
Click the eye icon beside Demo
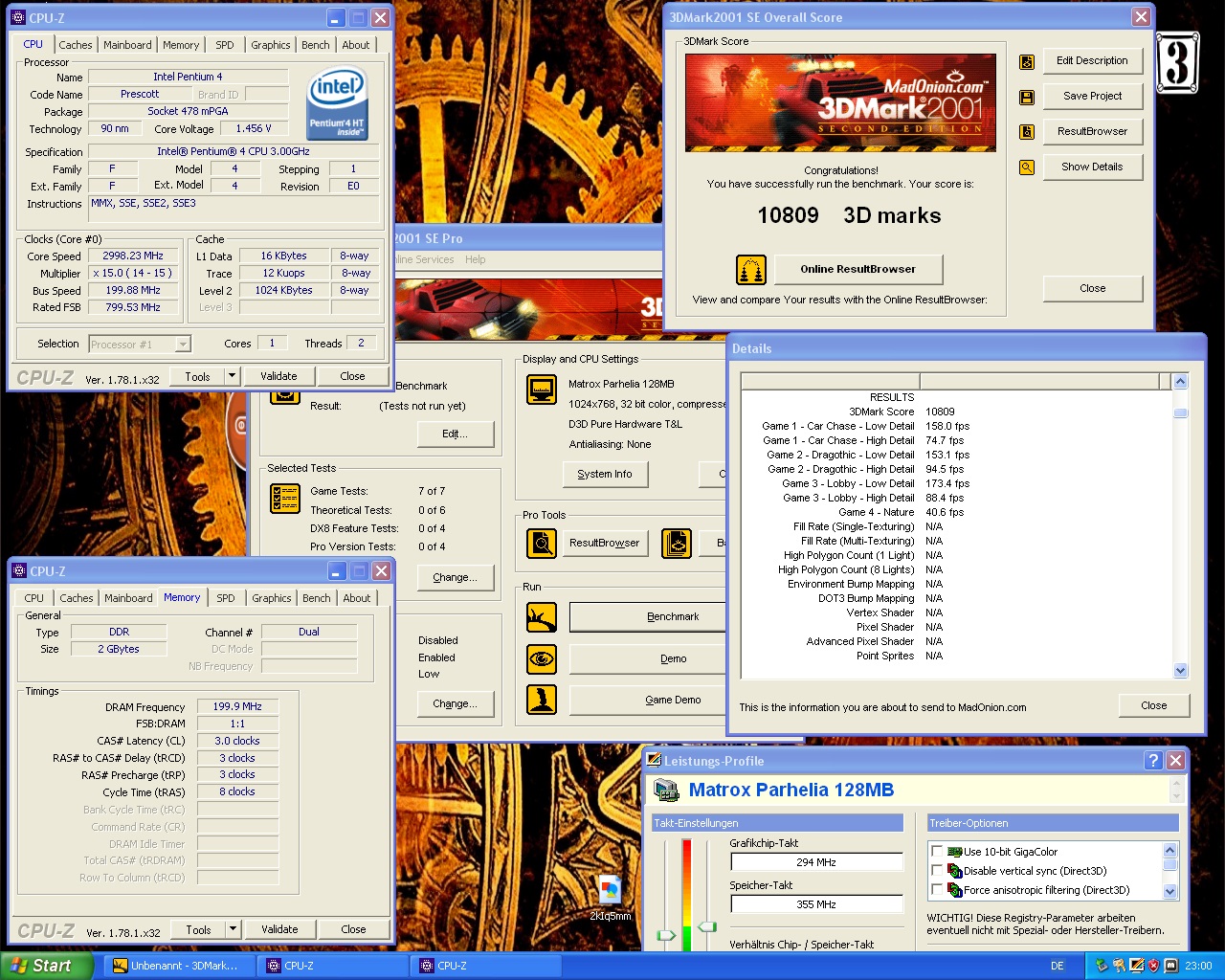point(542,658)
